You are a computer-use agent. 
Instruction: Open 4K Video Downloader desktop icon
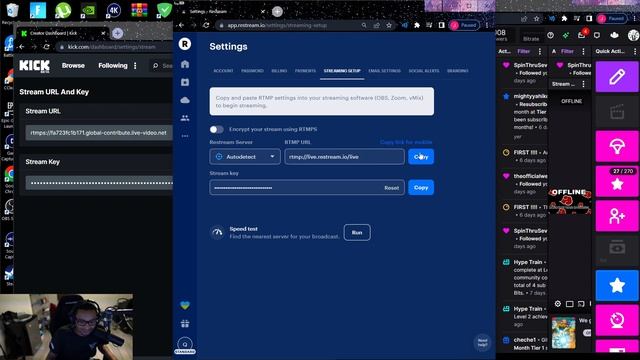(x=113, y=11)
